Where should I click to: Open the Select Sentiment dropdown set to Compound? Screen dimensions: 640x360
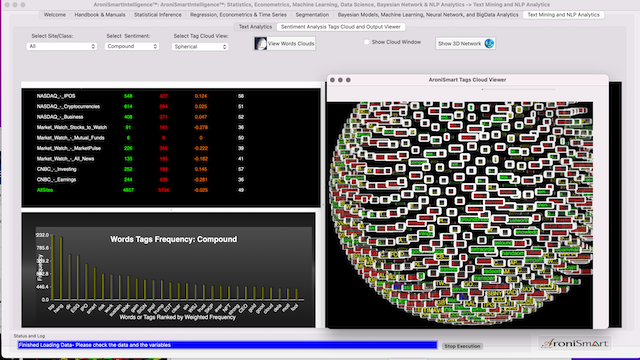(131, 47)
